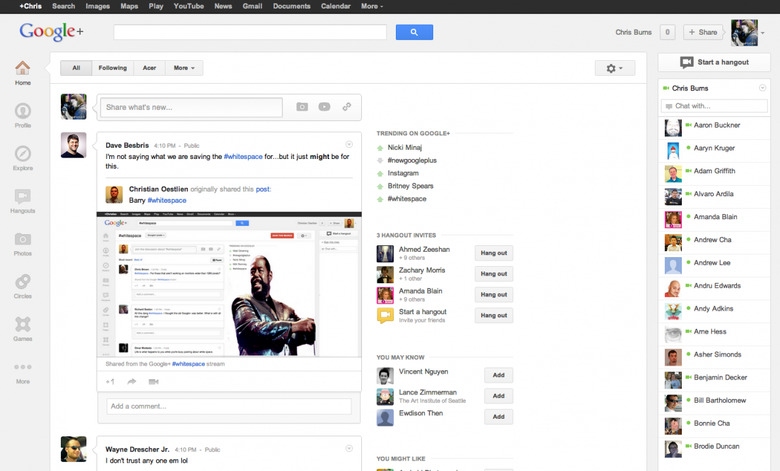Click +Chris in the top bar

pyautogui.click(x=30, y=6)
